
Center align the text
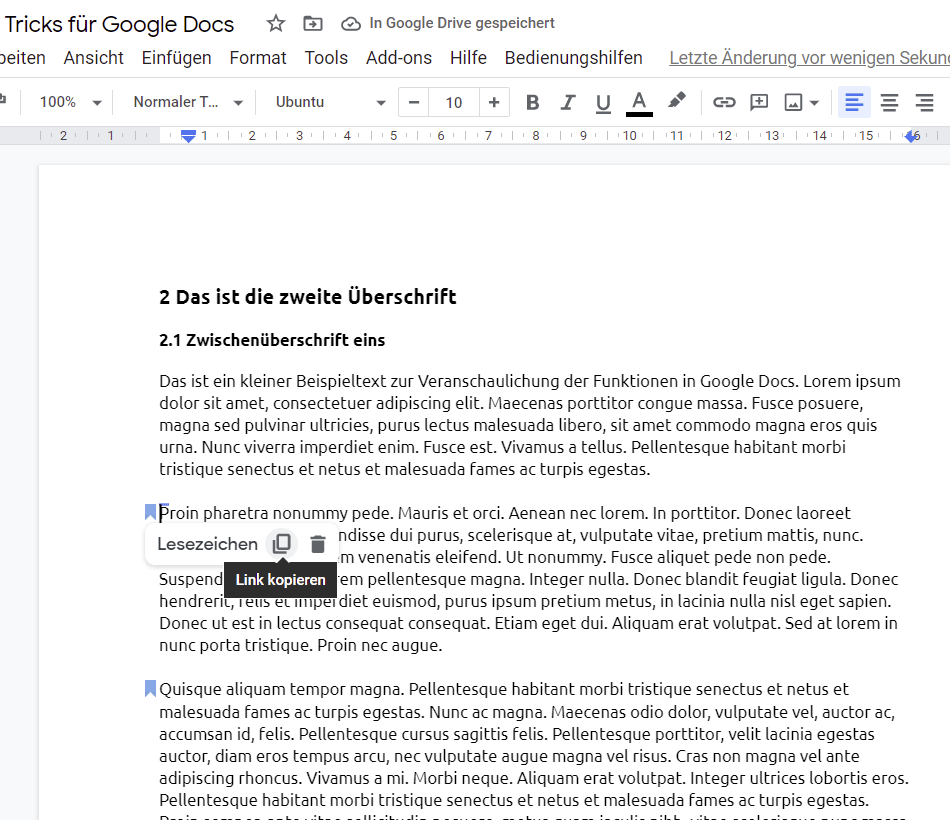click(x=889, y=102)
